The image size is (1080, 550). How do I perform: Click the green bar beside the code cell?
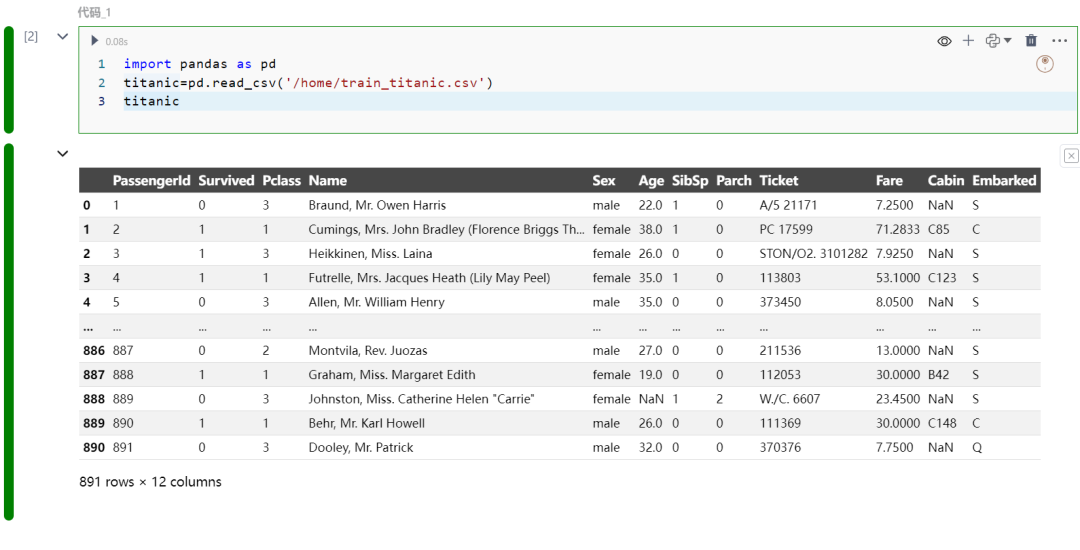9,80
